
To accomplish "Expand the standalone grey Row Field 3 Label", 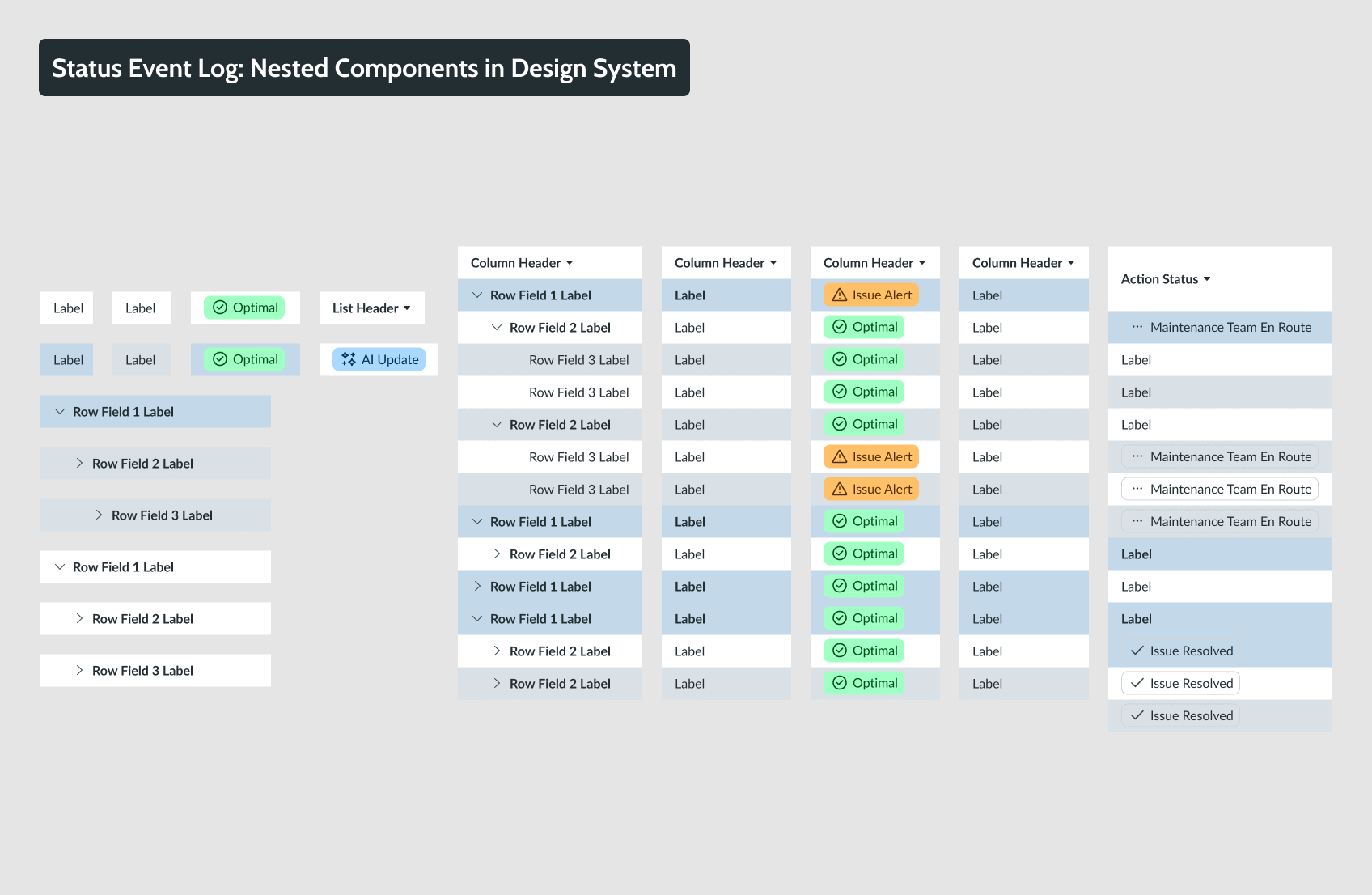I will point(99,515).
